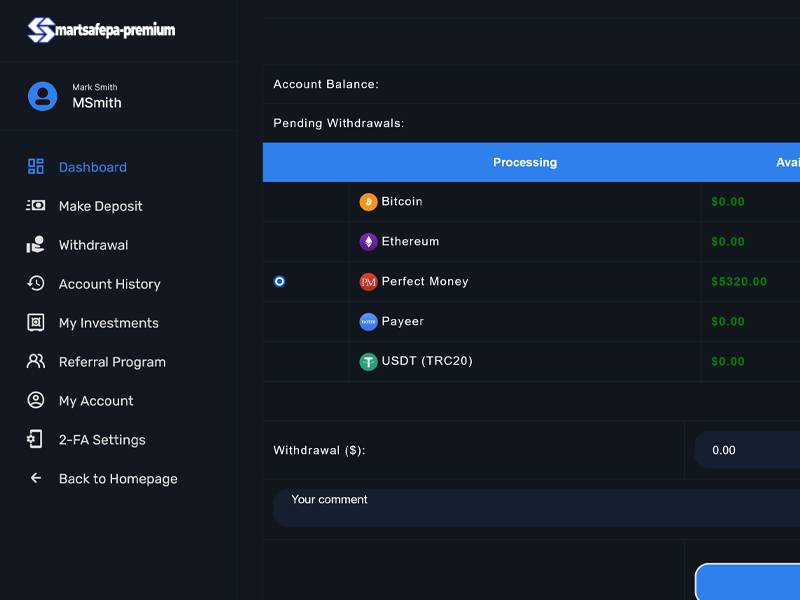The width and height of the screenshot is (800, 600).
Task: Go to Make Deposit page
Action: (x=100, y=206)
